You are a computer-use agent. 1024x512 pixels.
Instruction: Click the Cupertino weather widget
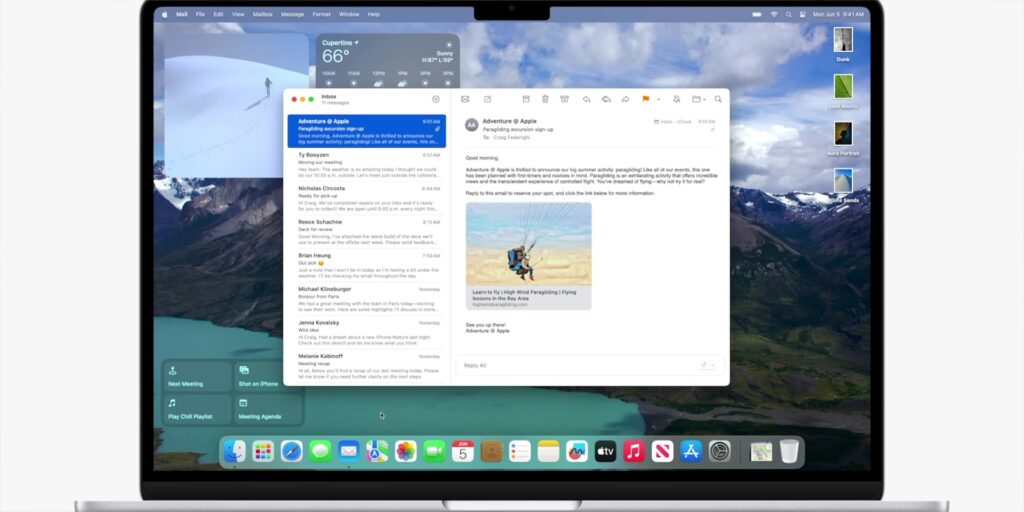tap(388, 61)
